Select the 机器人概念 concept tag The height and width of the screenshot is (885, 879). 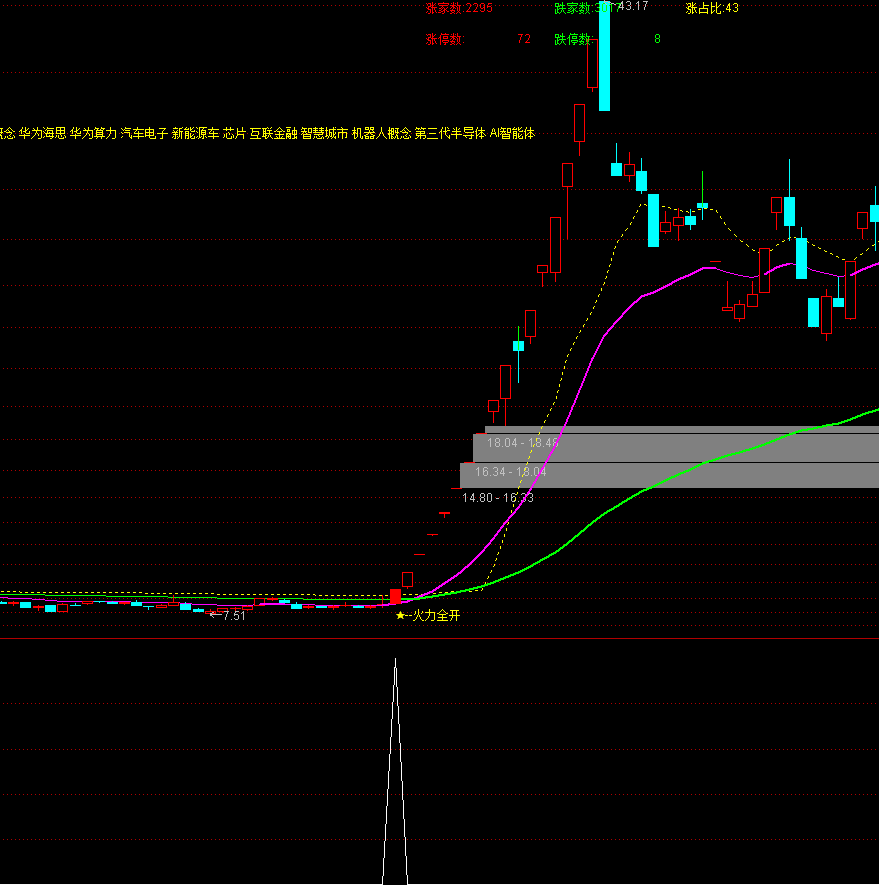(381, 133)
